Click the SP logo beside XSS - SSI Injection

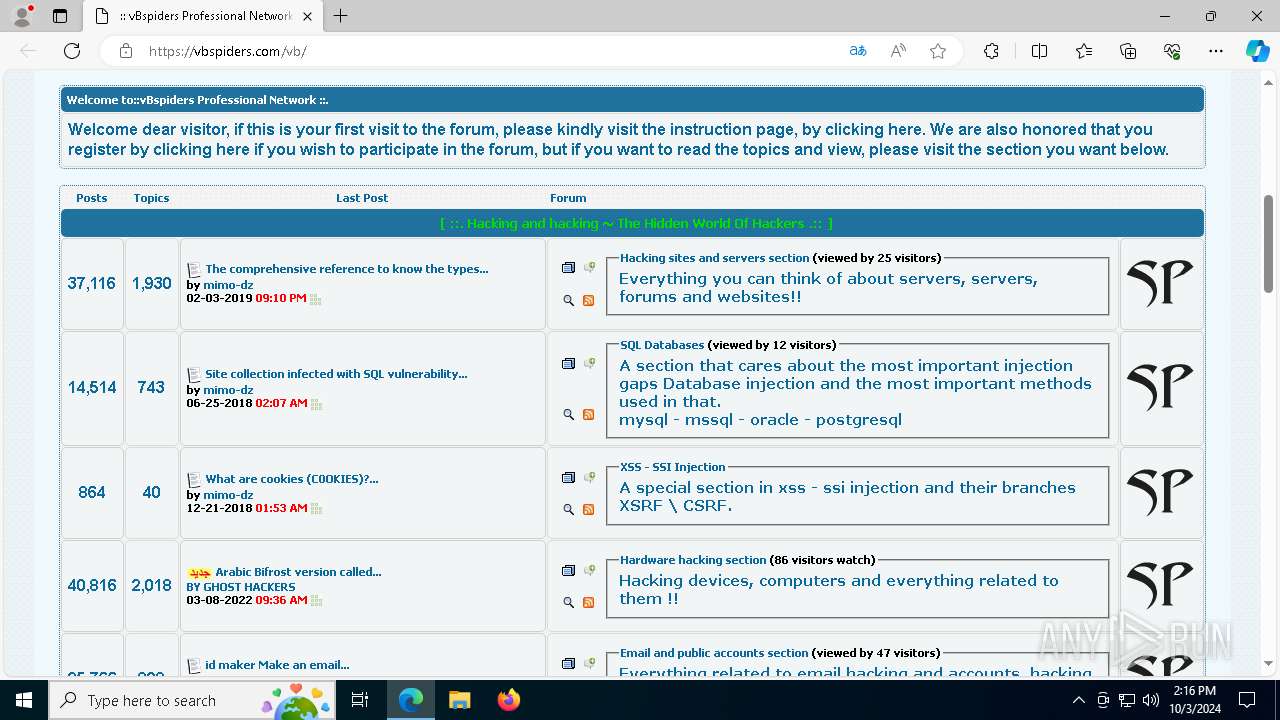[x=1160, y=492]
